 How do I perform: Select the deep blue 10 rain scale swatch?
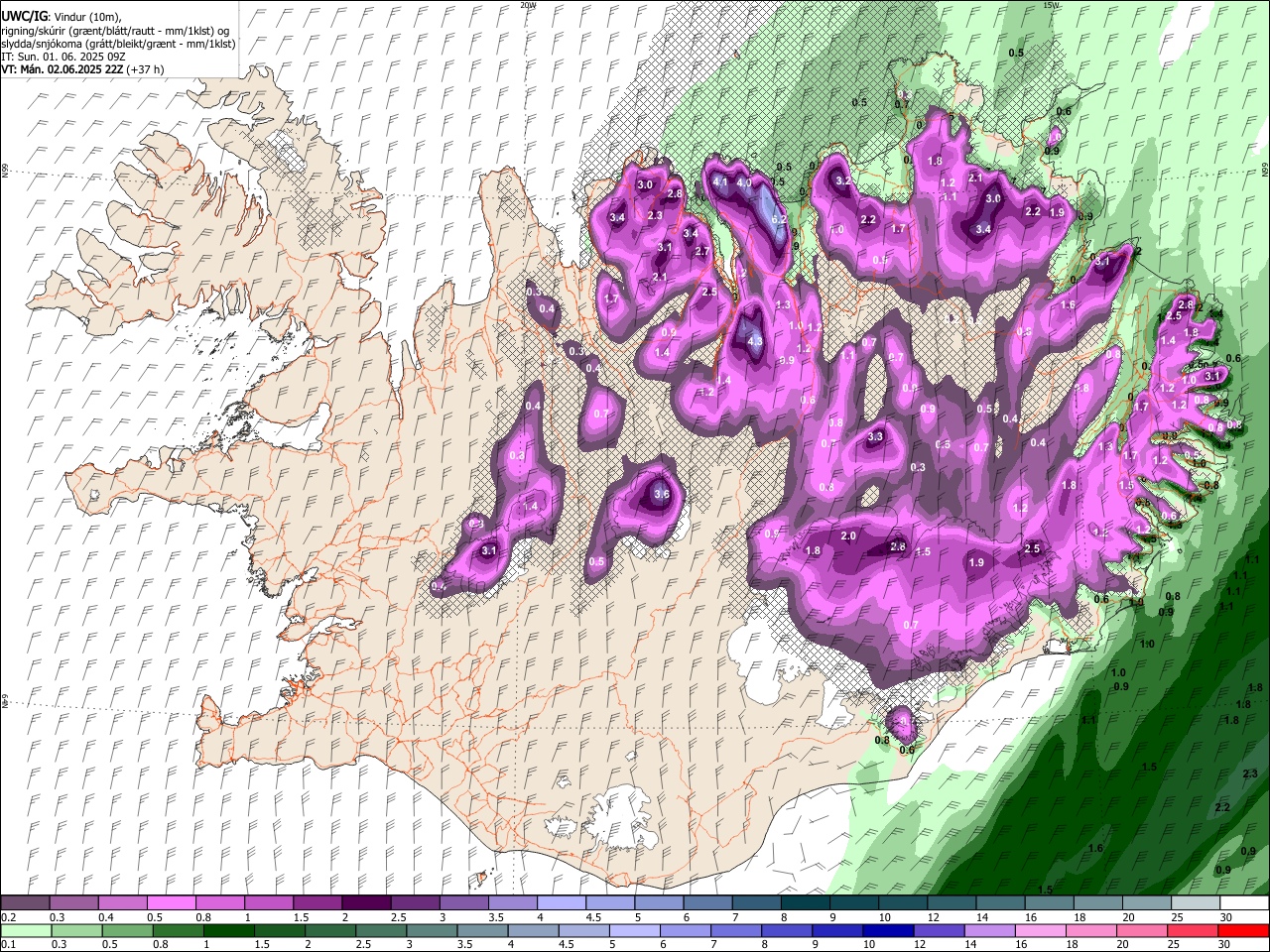point(888,930)
